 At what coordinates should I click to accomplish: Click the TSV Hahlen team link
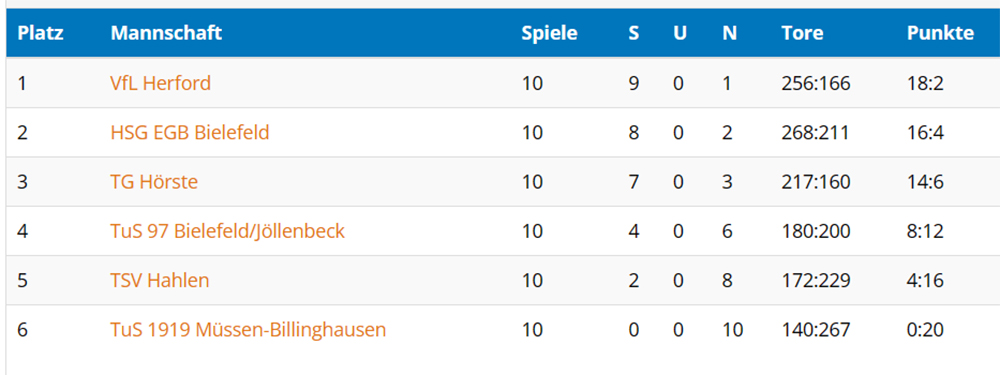pos(159,281)
